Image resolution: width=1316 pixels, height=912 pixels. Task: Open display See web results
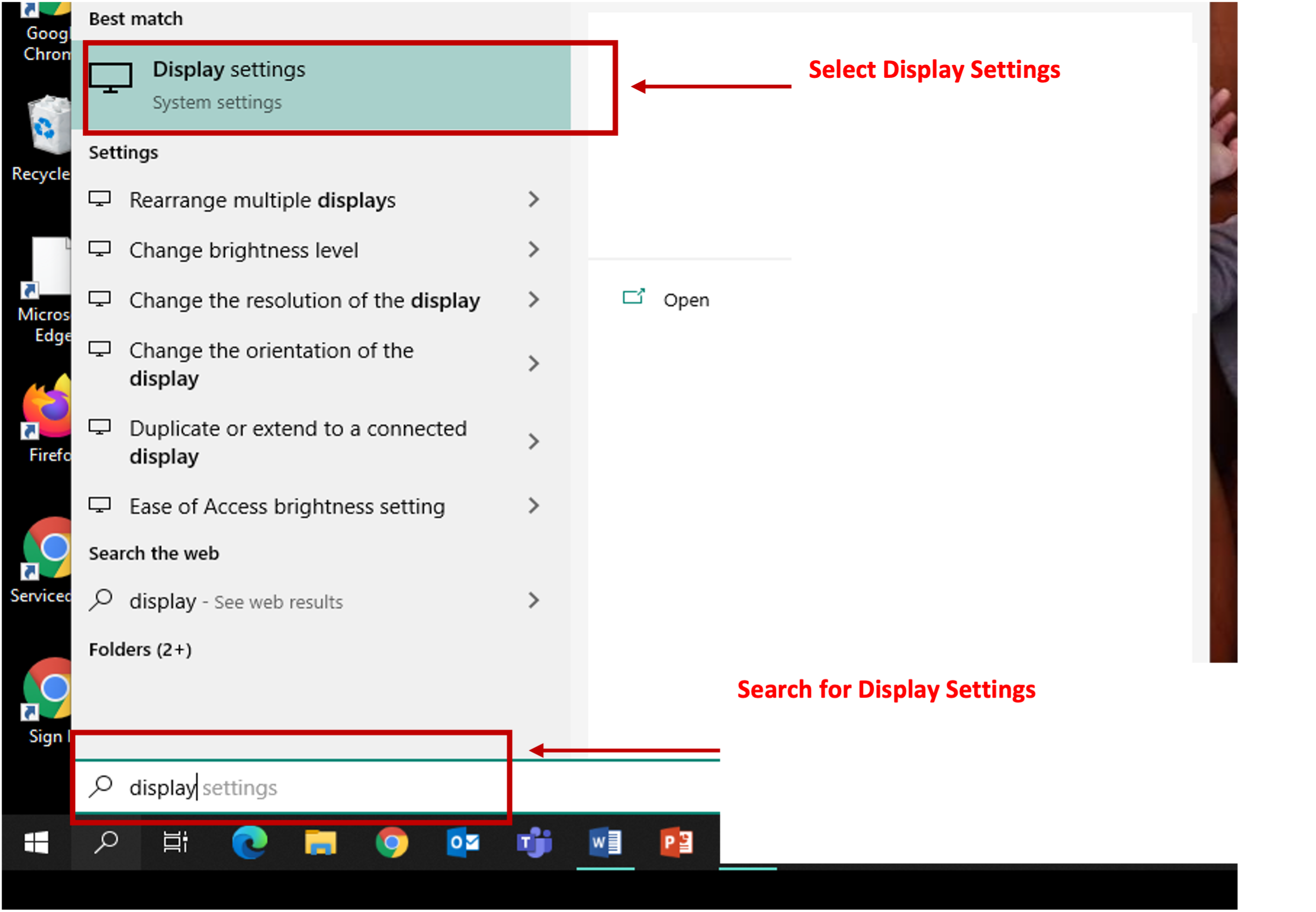[x=236, y=601]
